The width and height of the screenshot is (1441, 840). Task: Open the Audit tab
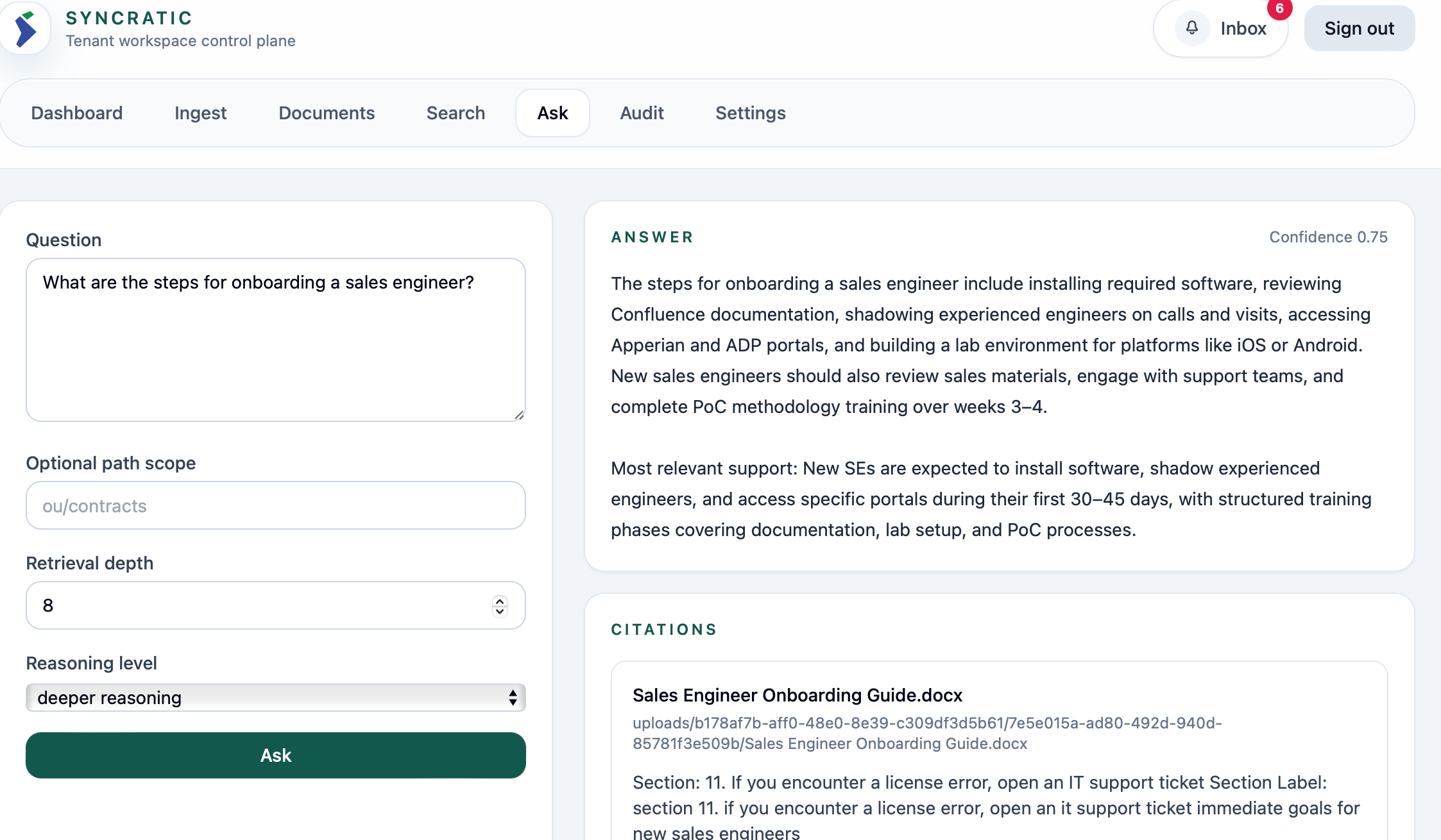[642, 113]
